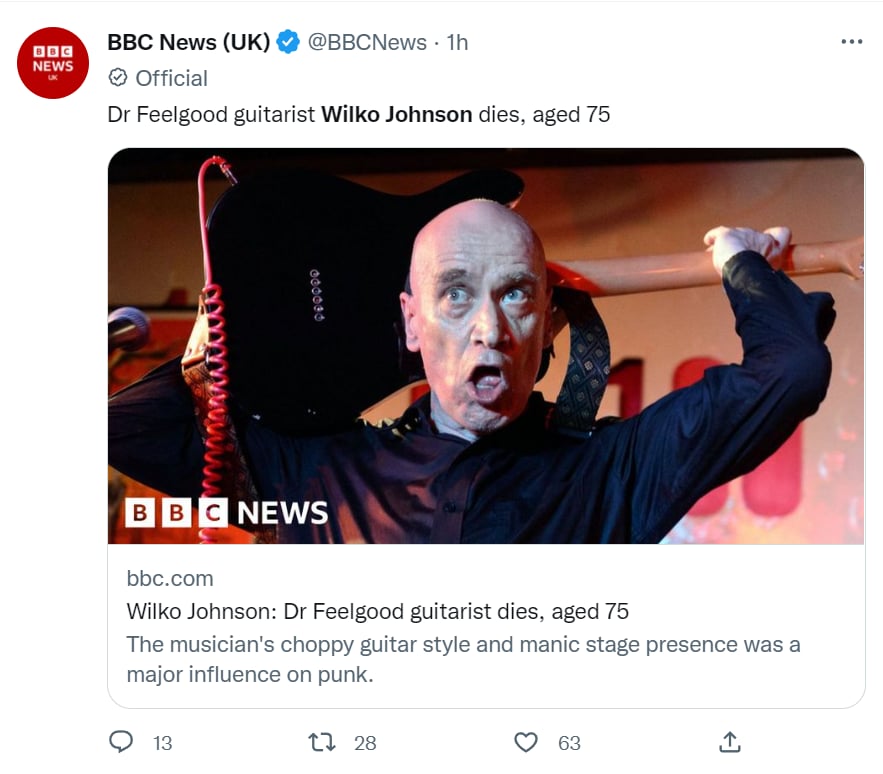
Task: Click the reply speech bubble icon
Action: click(x=121, y=742)
